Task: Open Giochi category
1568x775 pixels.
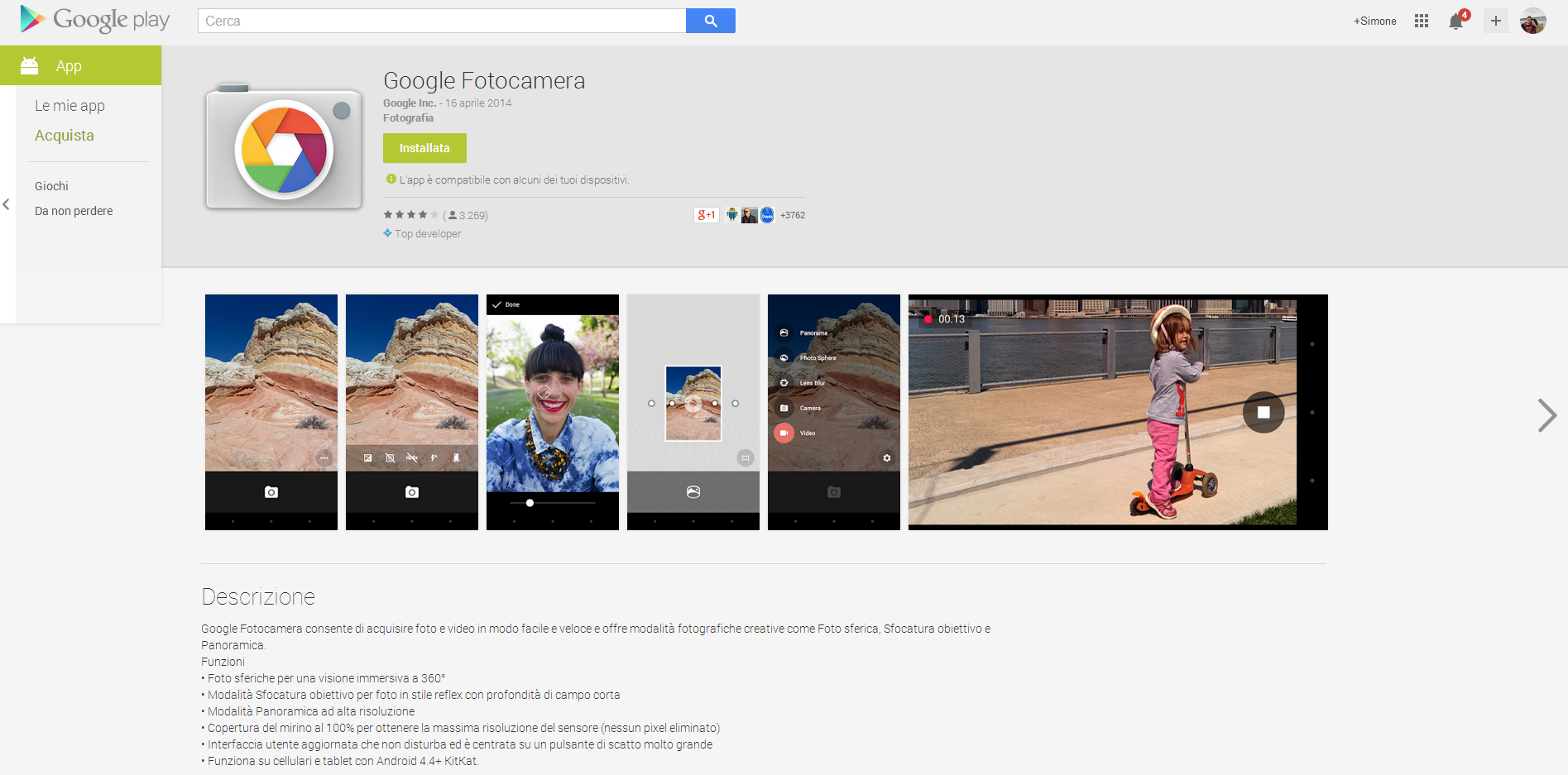Action: pyautogui.click(x=51, y=186)
